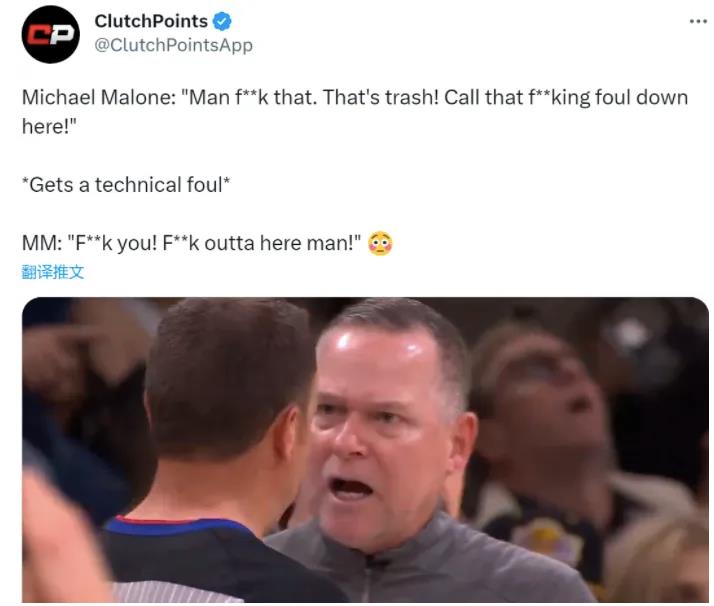Open the ClutchPoints CP profile avatar
The width and height of the screenshot is (714, 606).
[x=51, y=34]
